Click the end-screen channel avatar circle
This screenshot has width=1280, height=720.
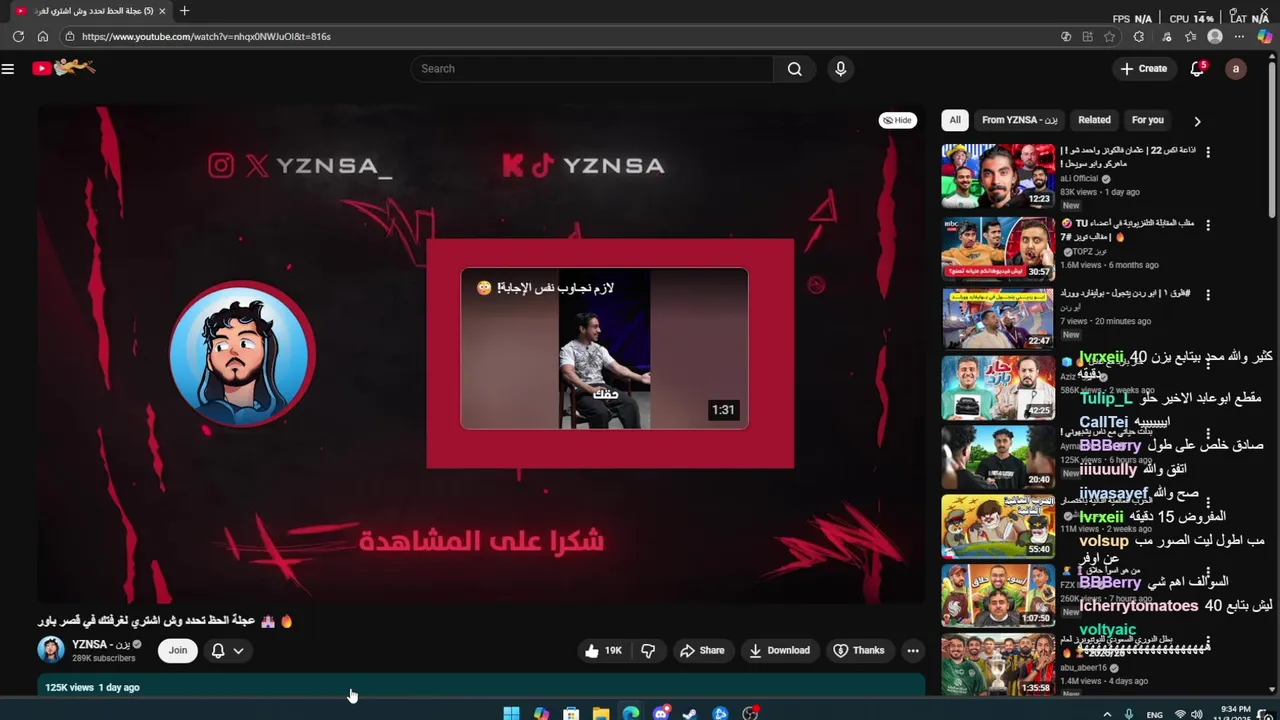click(242, 354)
